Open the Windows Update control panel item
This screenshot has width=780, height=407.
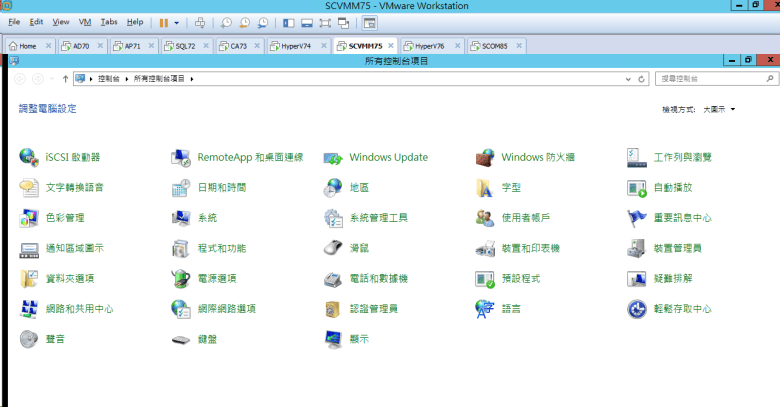387,157
